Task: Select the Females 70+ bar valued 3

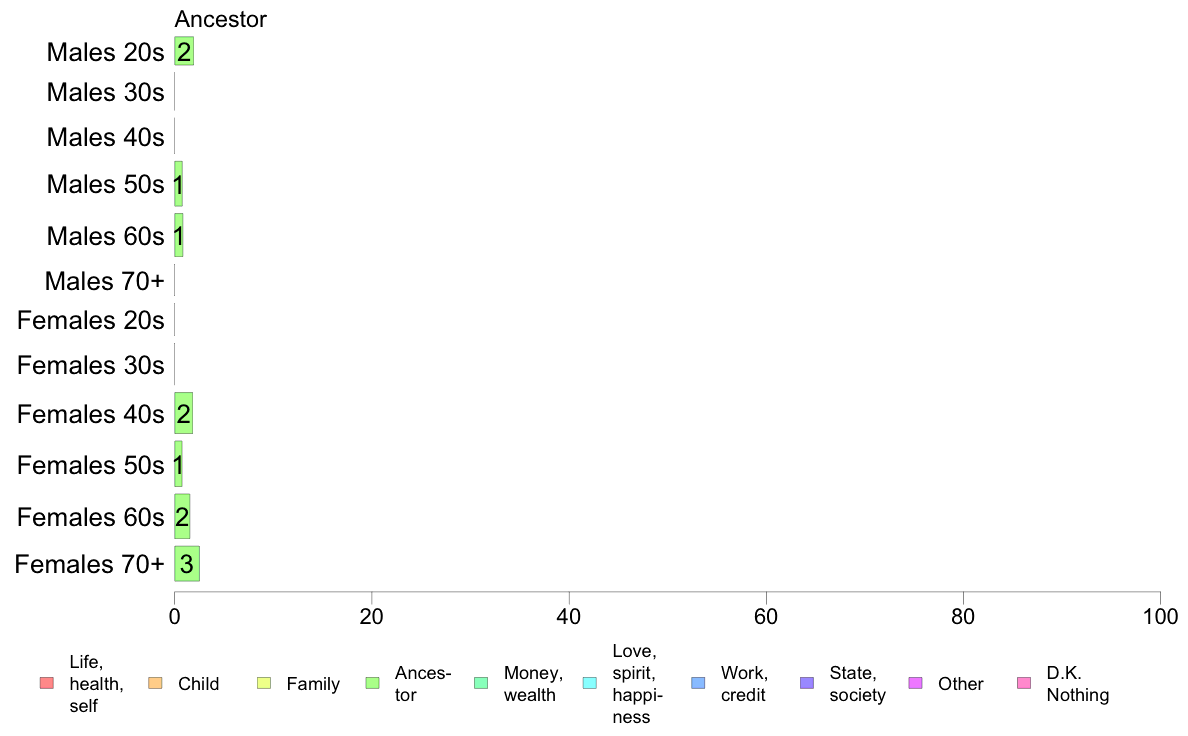Action: click(187, 563)
